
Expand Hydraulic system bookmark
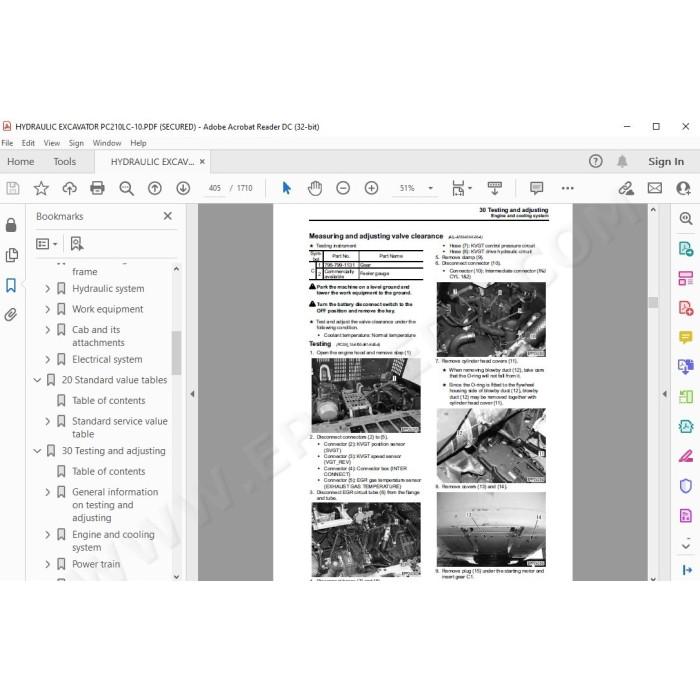pos(47,289)
